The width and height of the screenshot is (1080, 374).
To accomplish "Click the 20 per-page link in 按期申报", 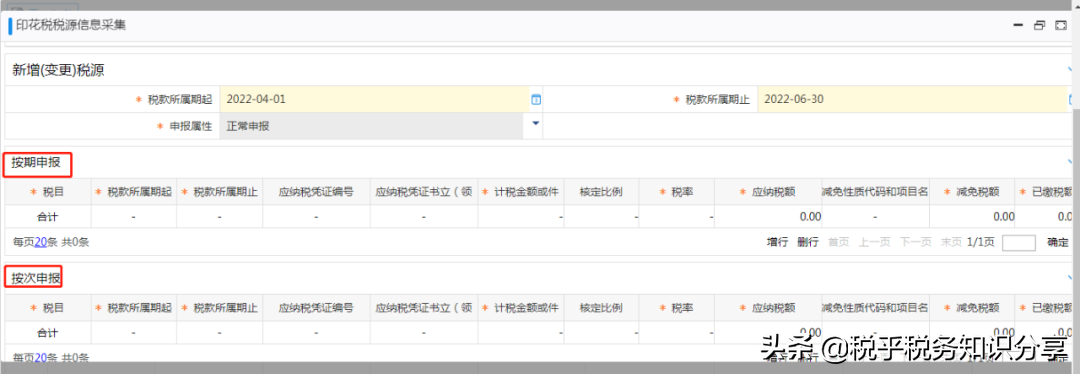I will click(41, 242).
